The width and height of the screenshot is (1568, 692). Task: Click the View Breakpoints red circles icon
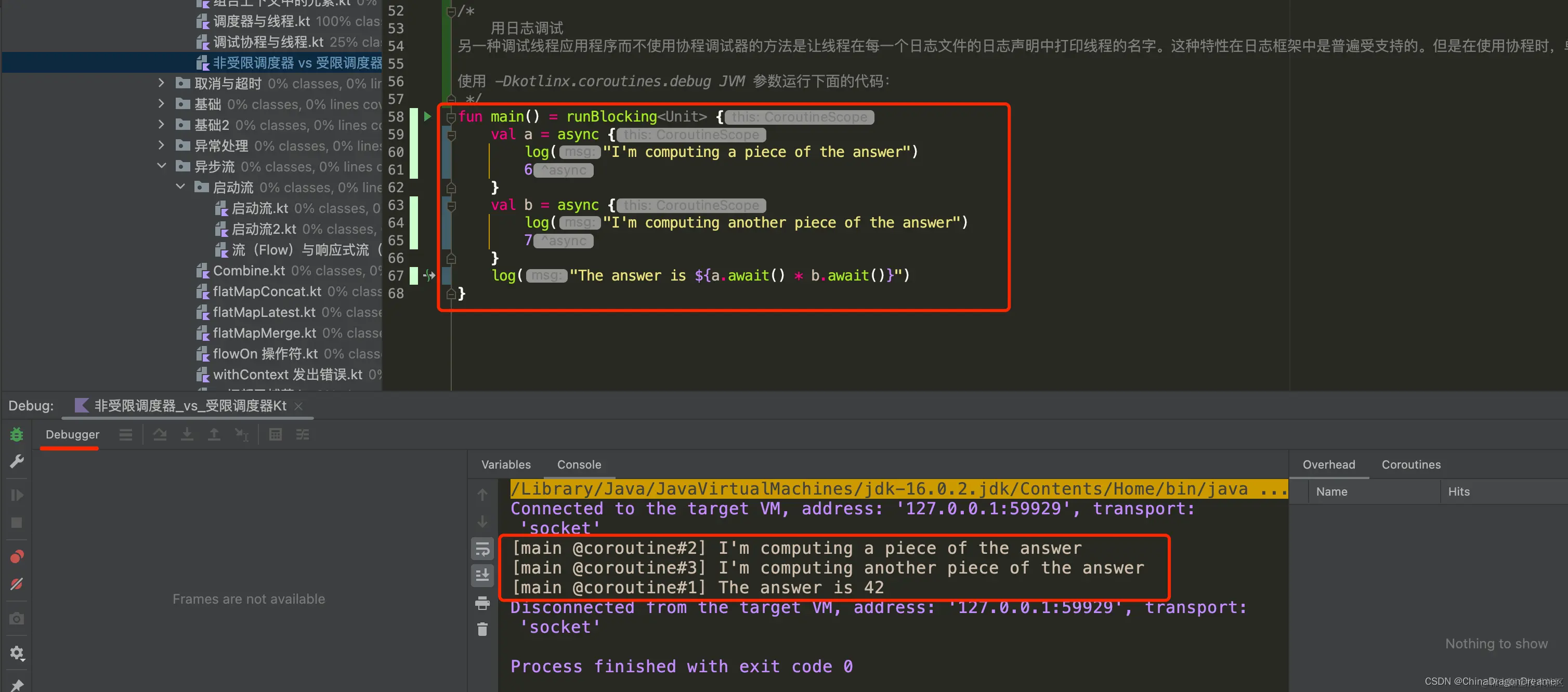click(x=17, y=556)
